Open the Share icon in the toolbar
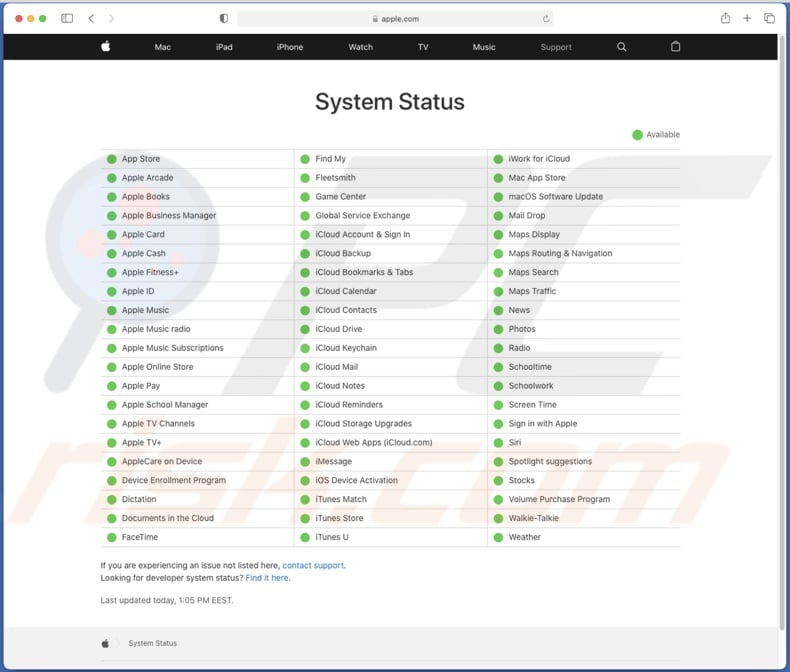 click(x=725, y=18)
